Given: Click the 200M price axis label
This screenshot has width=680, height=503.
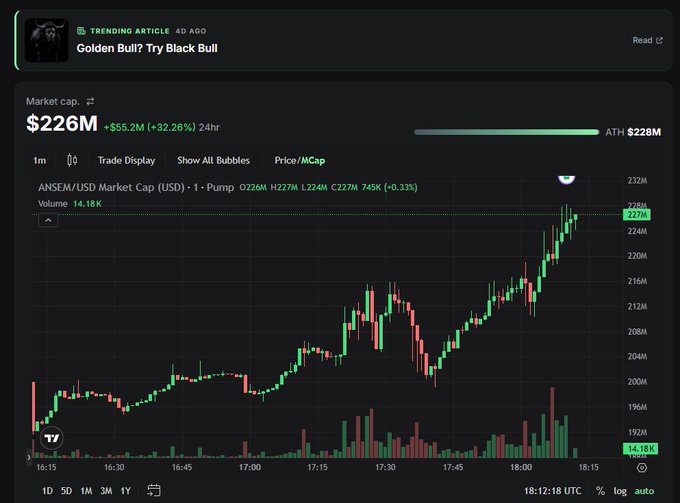Looking at the screenshot, I should 637,382.
